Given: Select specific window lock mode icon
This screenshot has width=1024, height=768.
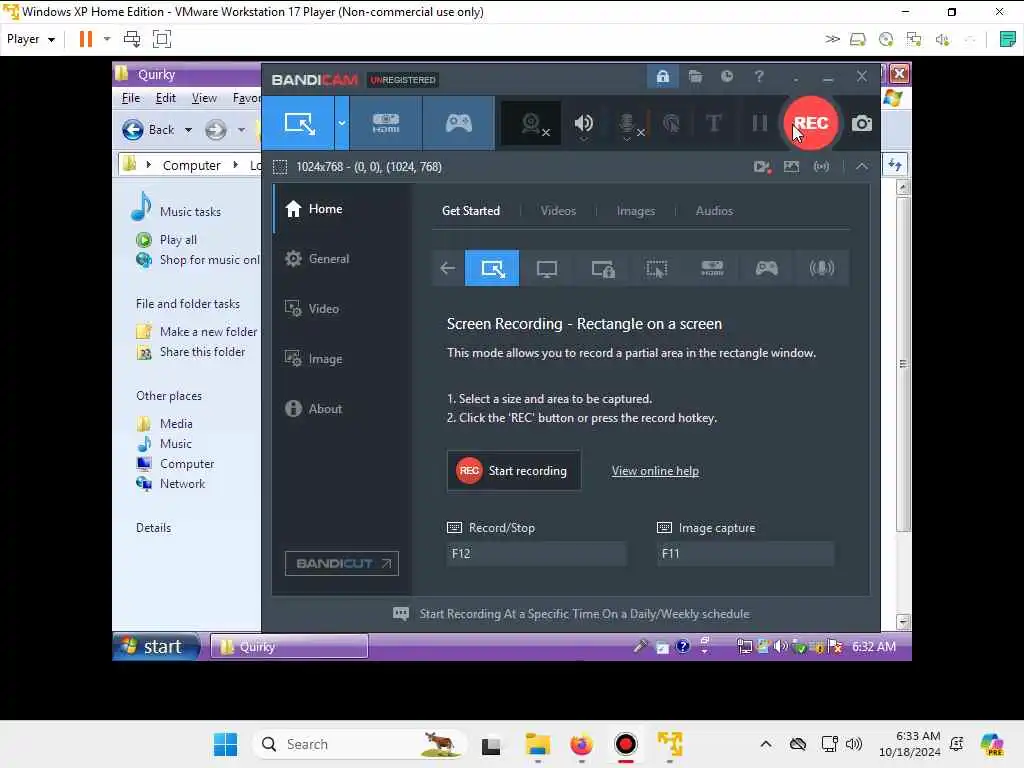Looking at the screenshot, I should 602,268.
